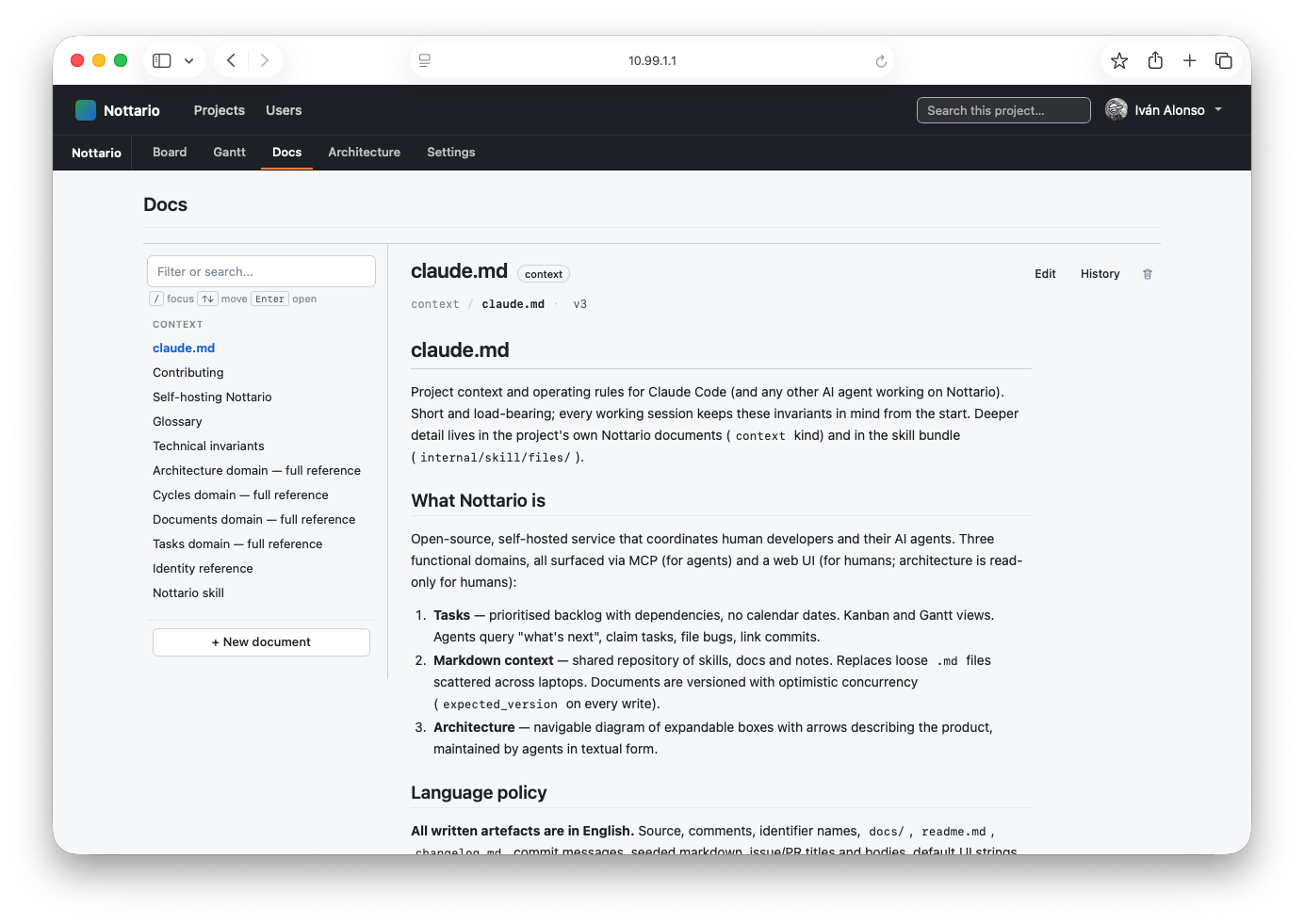Image resolution: width=1304 pixels, height=924 pixels.
Task: Open Documents domain — full reference
Action: pyautogui.click(x=254, y=519)
